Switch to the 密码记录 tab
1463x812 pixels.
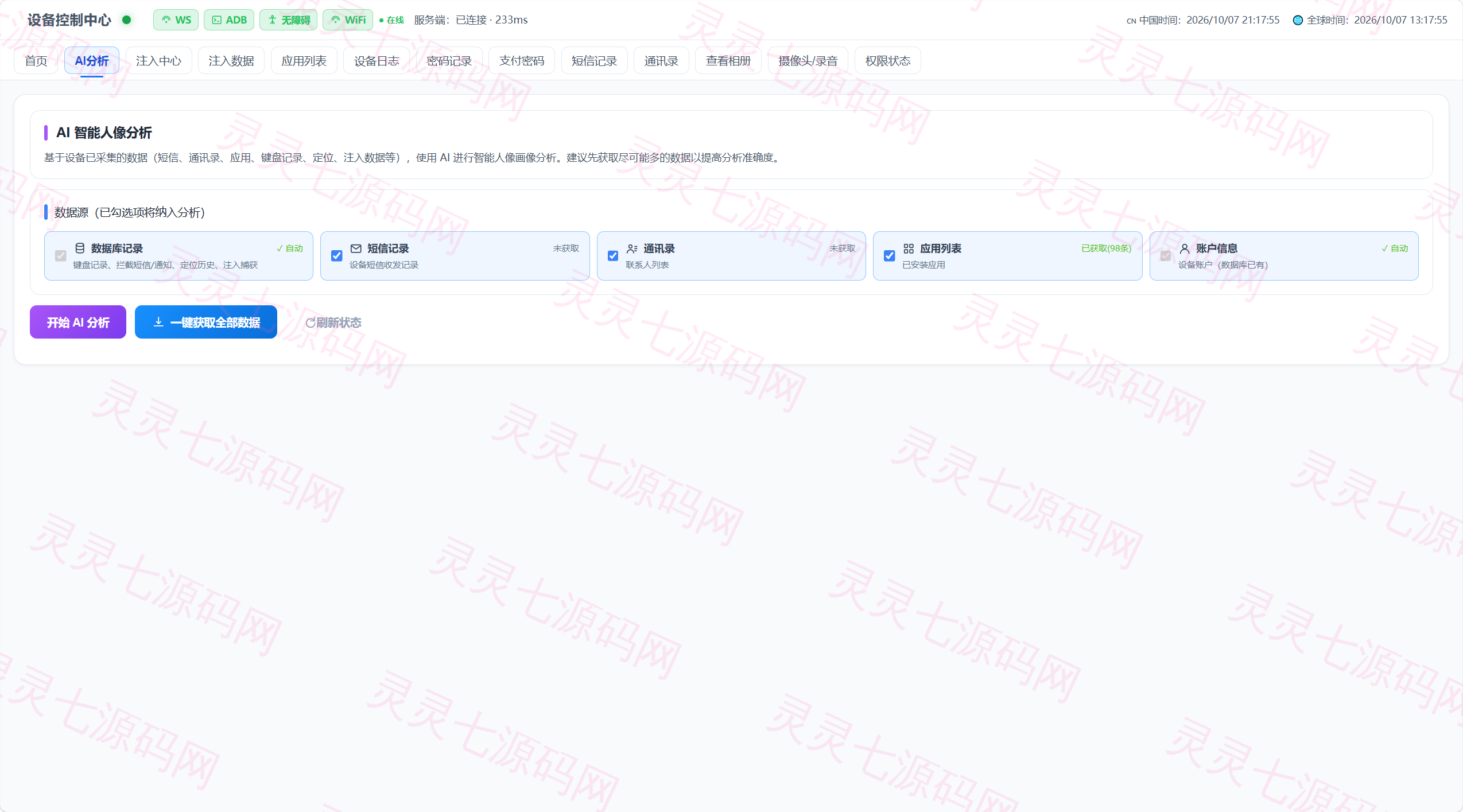[x=449, y=61]
